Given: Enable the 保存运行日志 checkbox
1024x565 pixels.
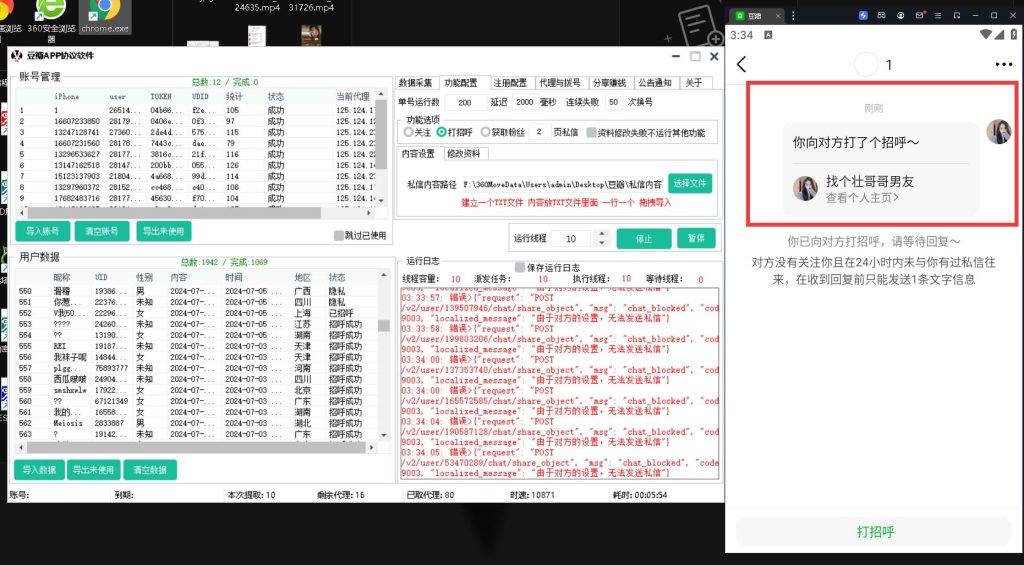Looking at the screenshot, I should click(519, 266).
